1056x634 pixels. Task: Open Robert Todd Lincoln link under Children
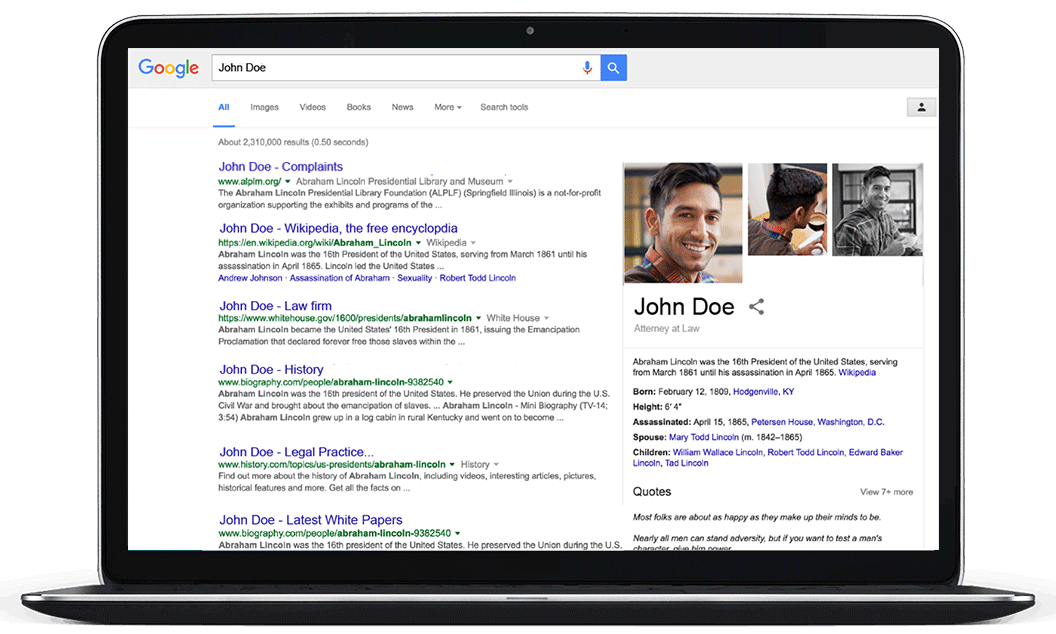pyautogui.click(x=805, y=453)
